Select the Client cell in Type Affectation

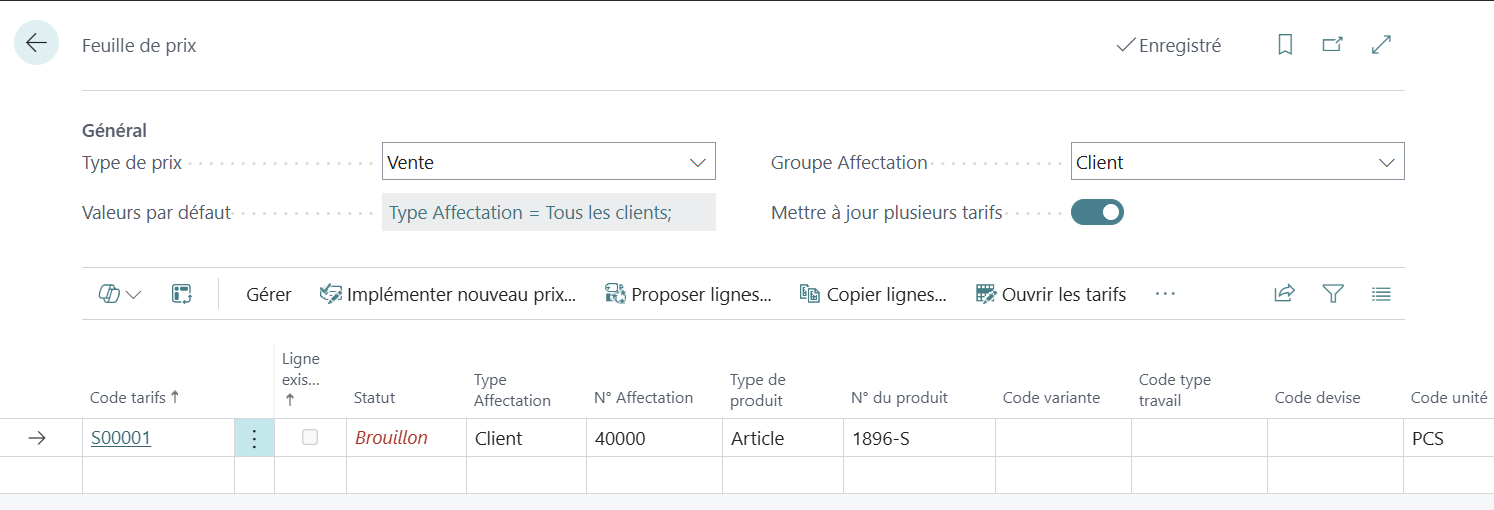(x=526, y=438)
